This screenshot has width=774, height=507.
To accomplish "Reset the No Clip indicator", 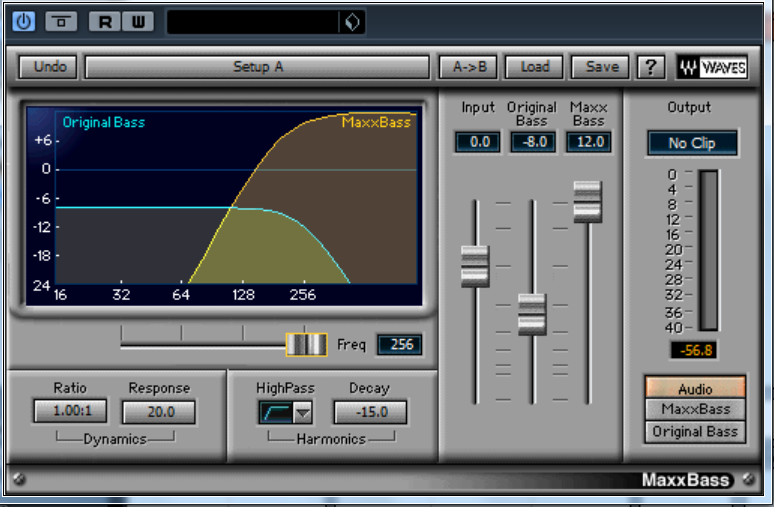I will [692, 143].
